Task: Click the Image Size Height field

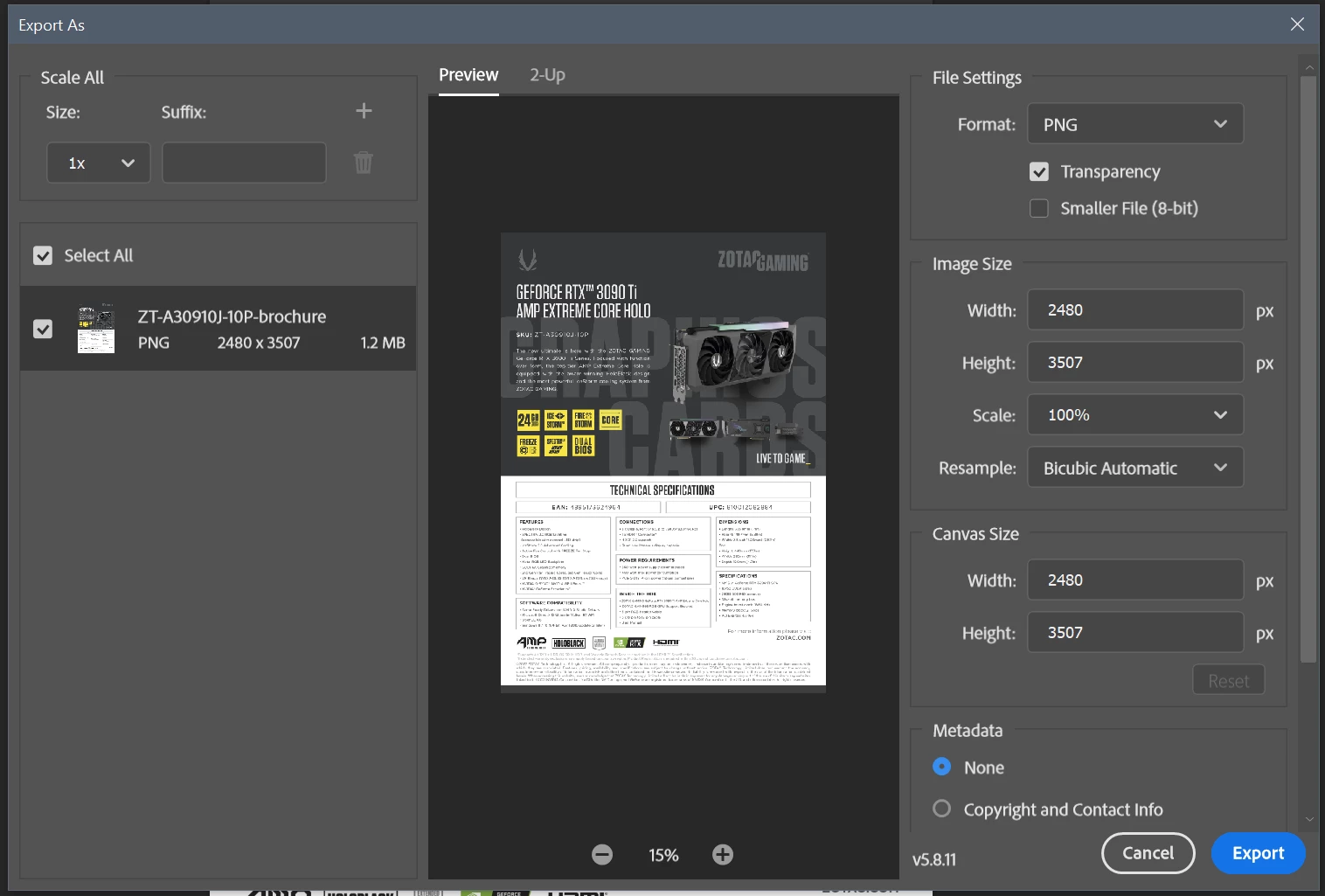Action: click(x=1135, y=363)
